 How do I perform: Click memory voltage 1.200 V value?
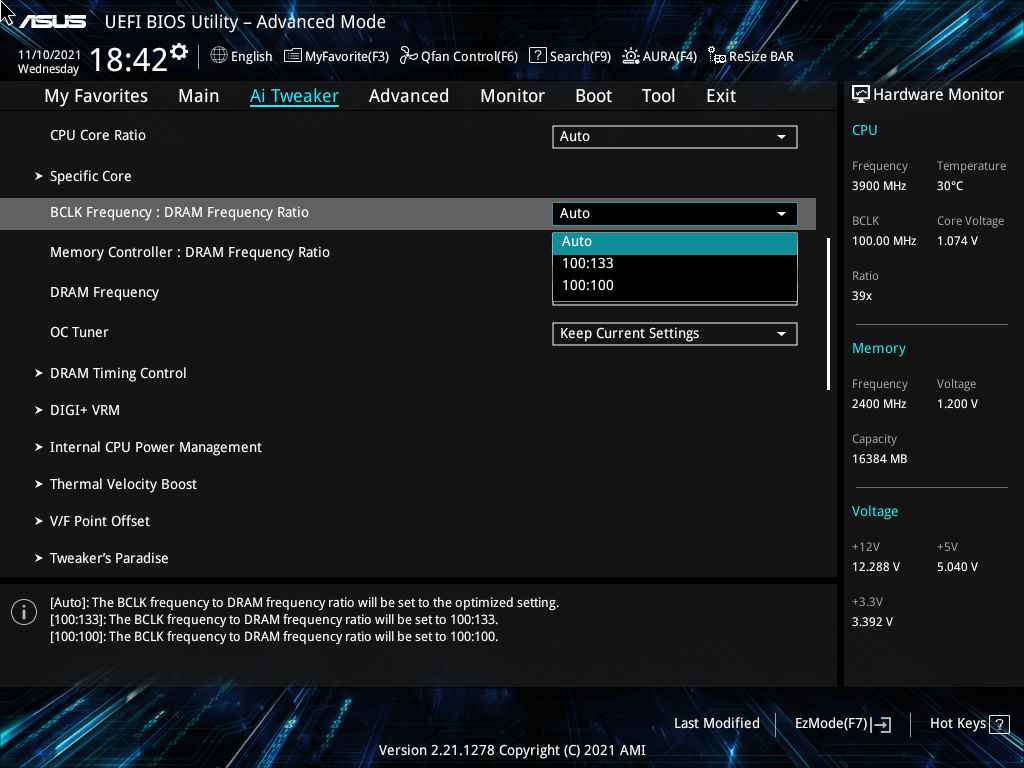tap(957, 404)
